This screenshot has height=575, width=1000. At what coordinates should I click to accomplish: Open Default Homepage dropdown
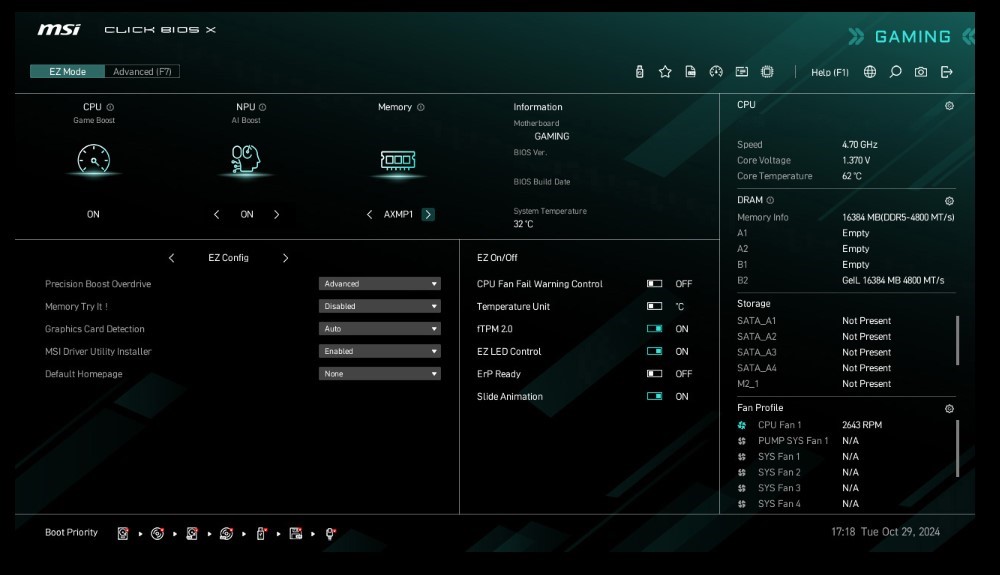379,374
